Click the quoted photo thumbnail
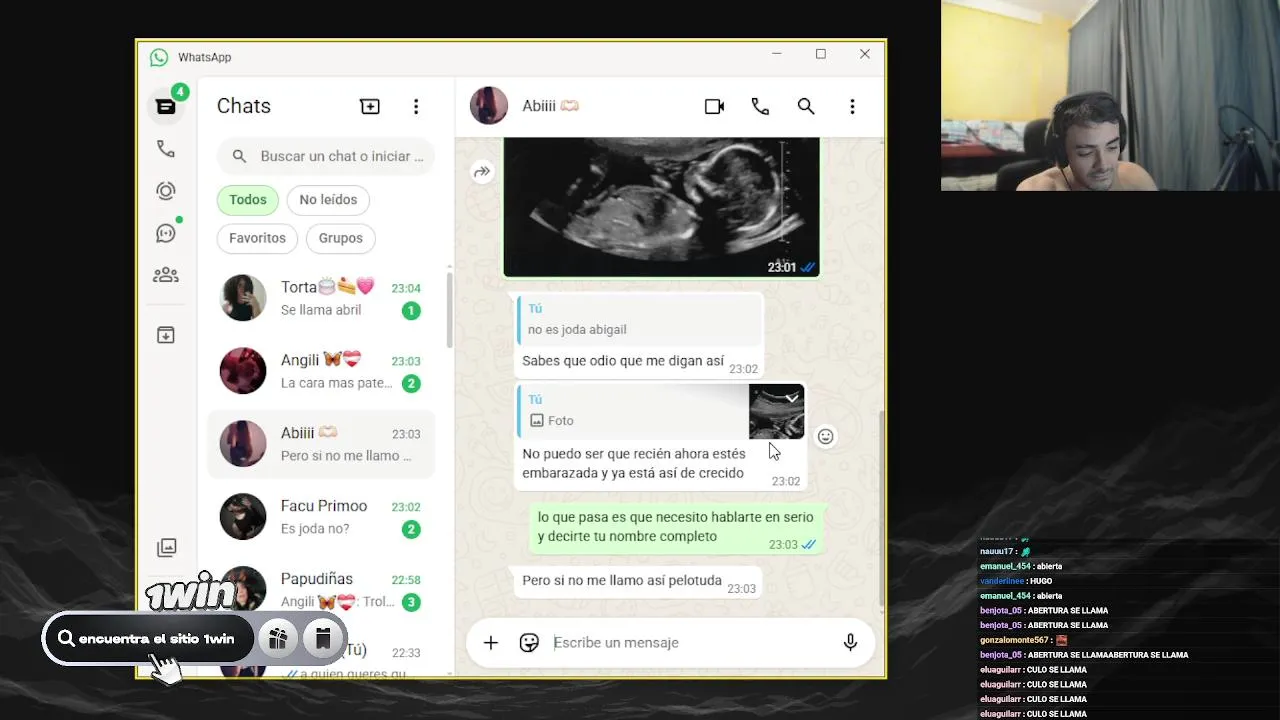The width and height of the screenshot is (1280, 720). (x=777, y=411)
